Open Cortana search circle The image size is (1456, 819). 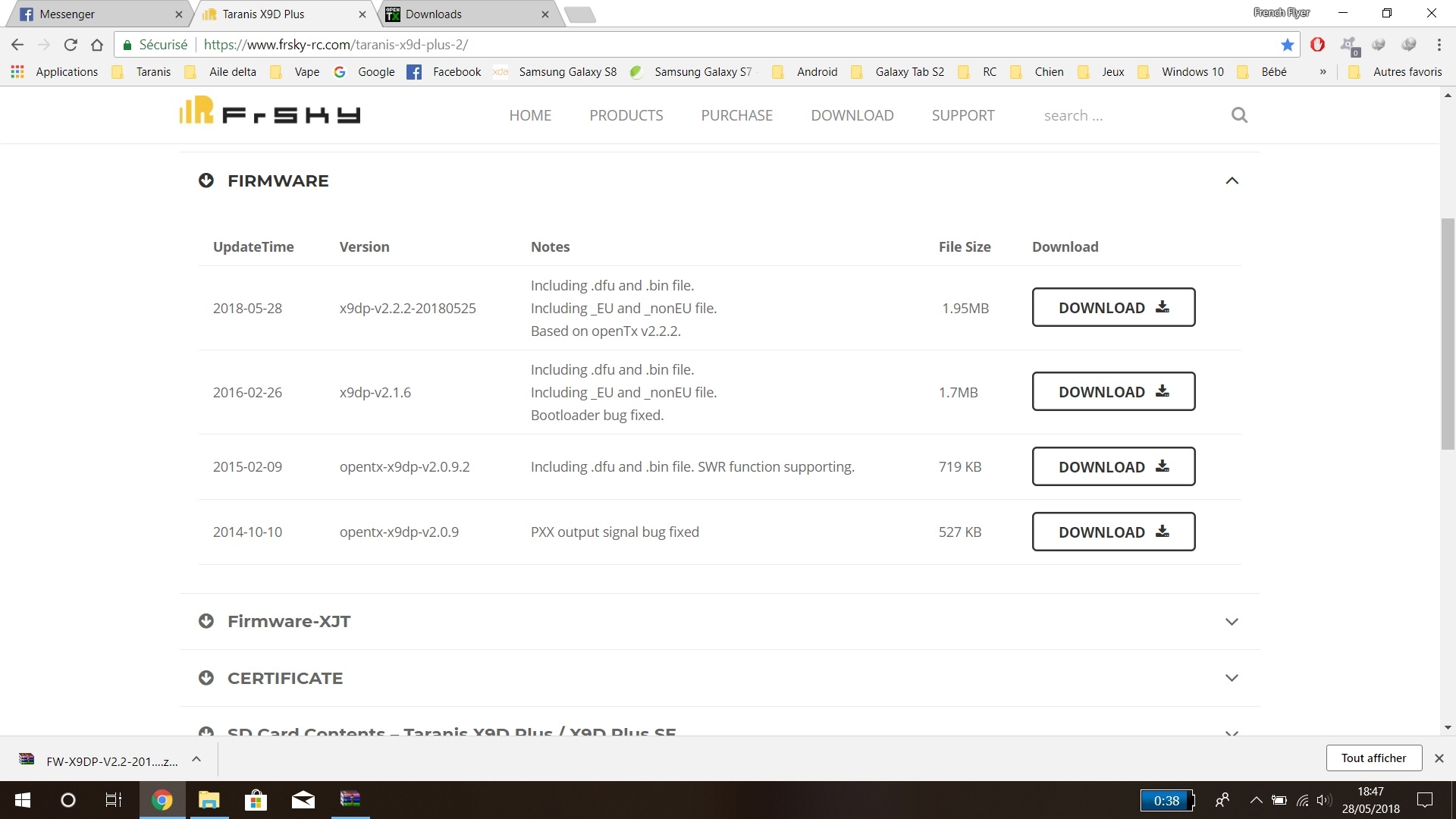[68, 800]
